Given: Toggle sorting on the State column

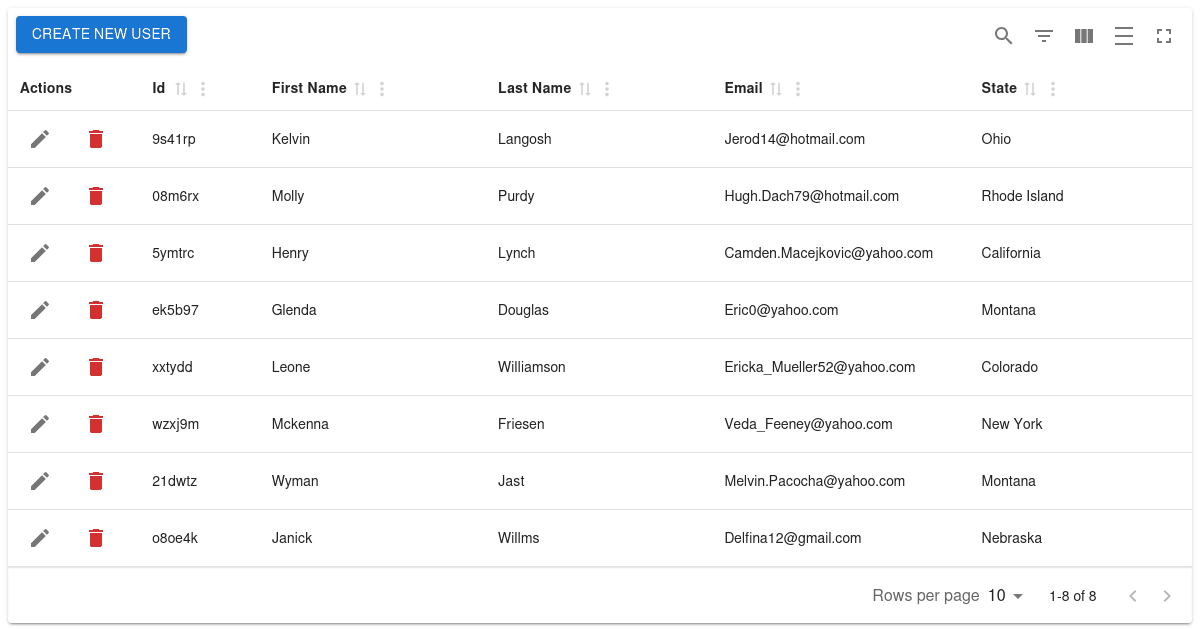Looking at the screenshot, I should pos(1030,88).
